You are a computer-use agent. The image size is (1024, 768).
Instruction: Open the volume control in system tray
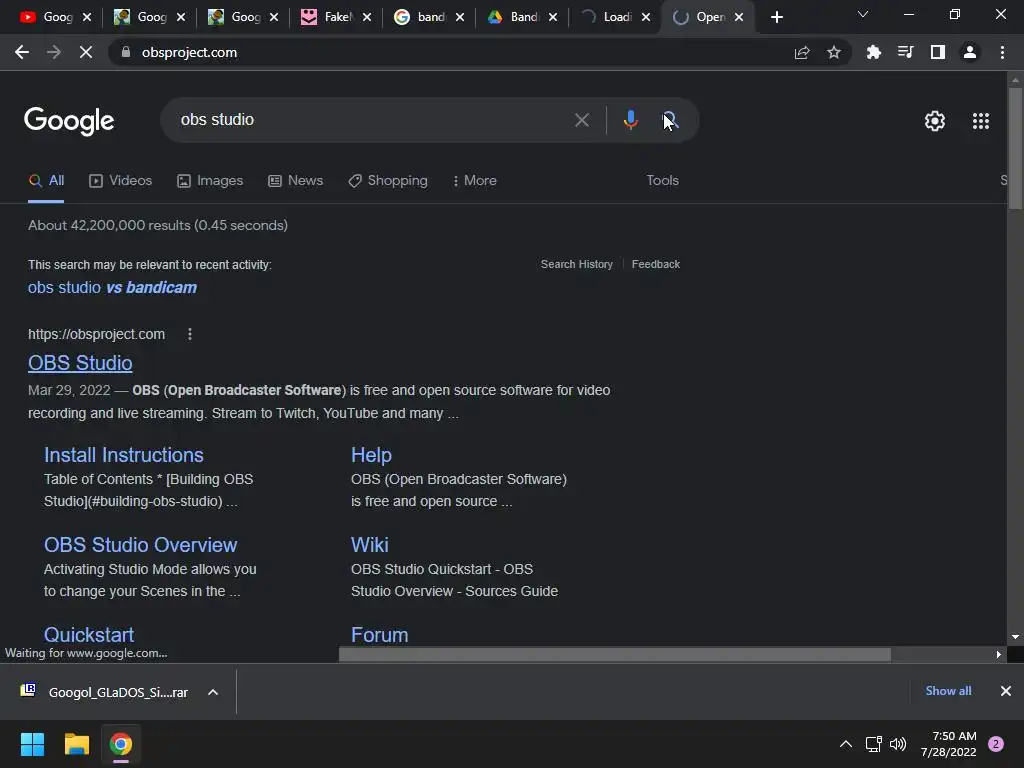click(x=898, y=744)
